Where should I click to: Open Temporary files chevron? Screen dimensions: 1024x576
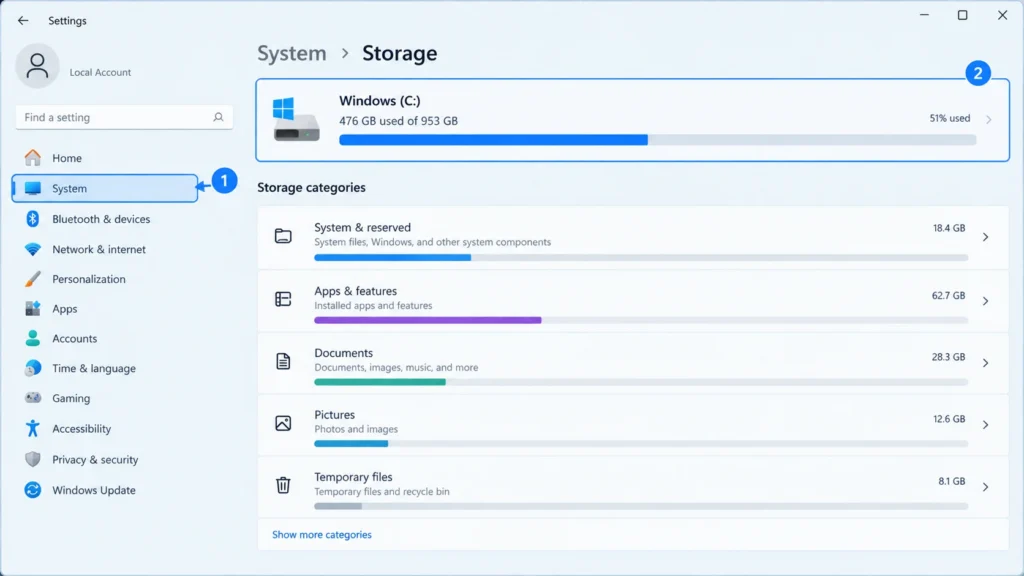[985, 487]
